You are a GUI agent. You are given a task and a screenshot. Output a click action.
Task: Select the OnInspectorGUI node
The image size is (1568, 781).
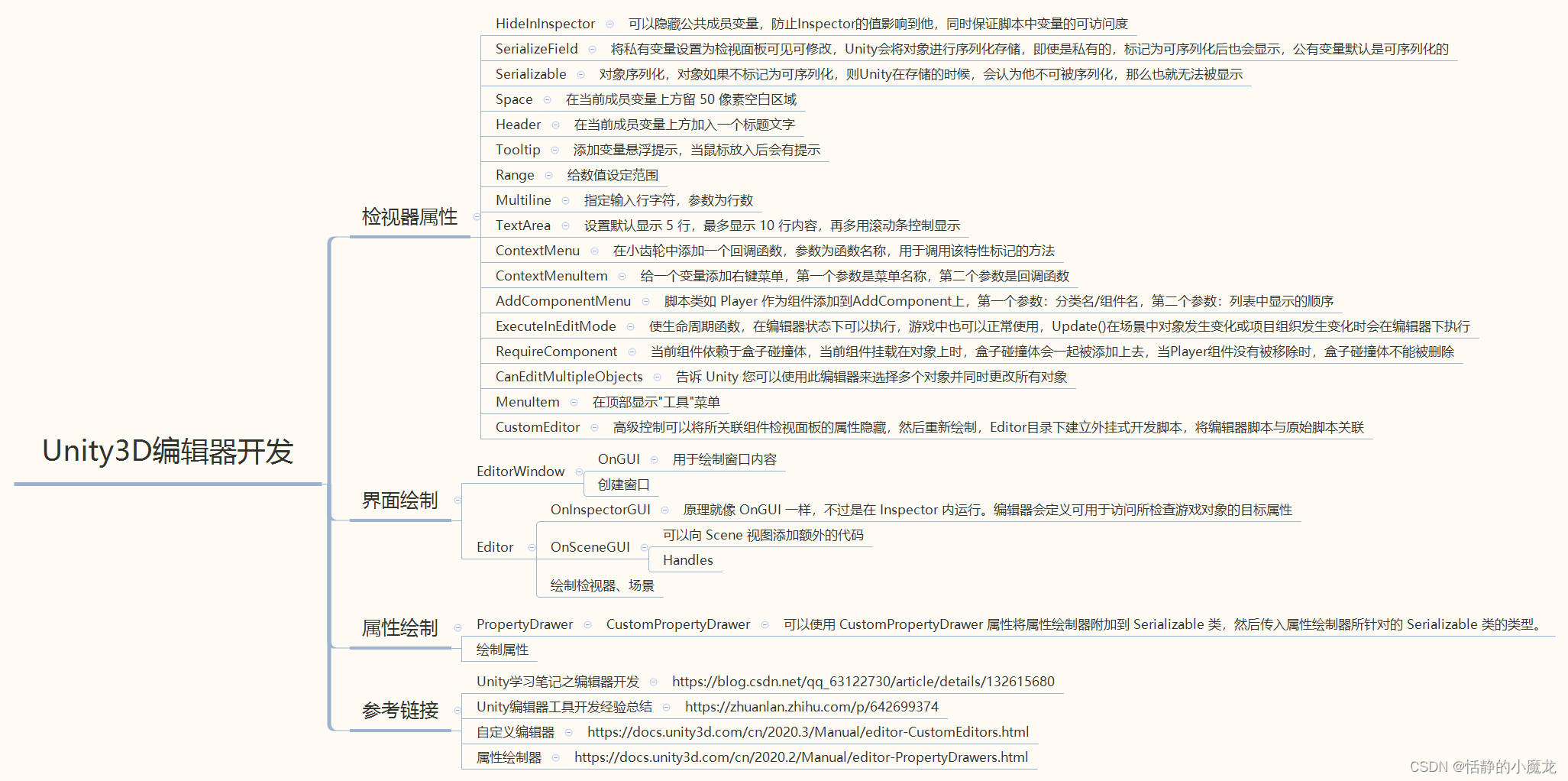click(600, 510)
